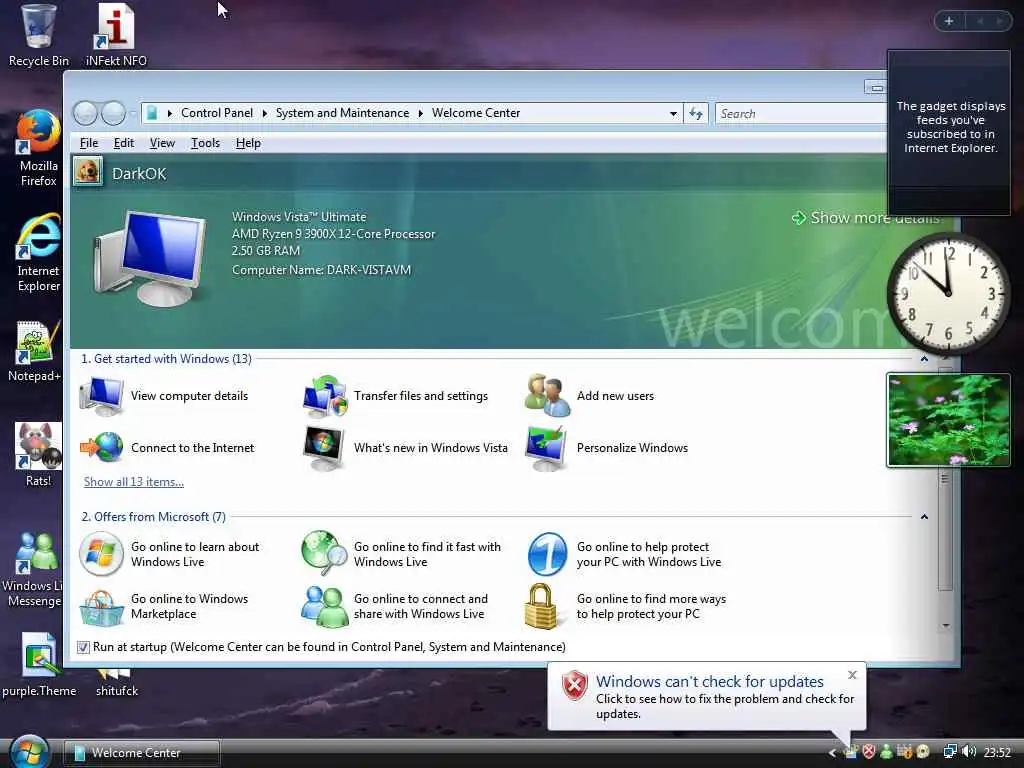Click the Connect to the Internet globe icon
This screenshot has width=1024, height=768.
101,447
